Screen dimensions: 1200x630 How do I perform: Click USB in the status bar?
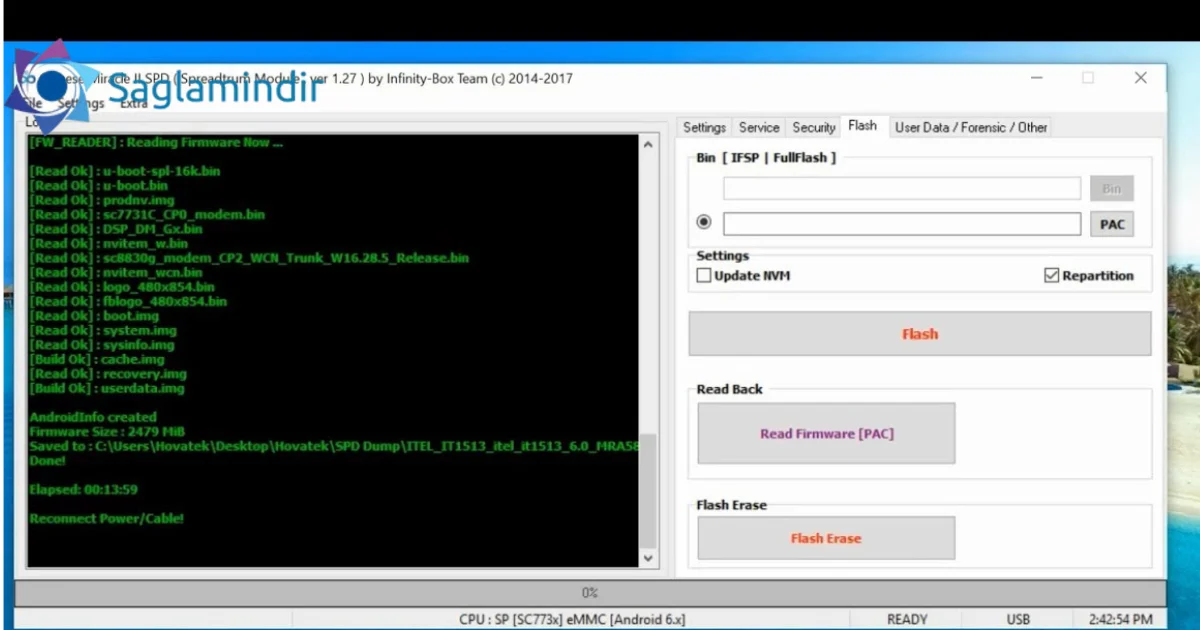click(1018, 620)
